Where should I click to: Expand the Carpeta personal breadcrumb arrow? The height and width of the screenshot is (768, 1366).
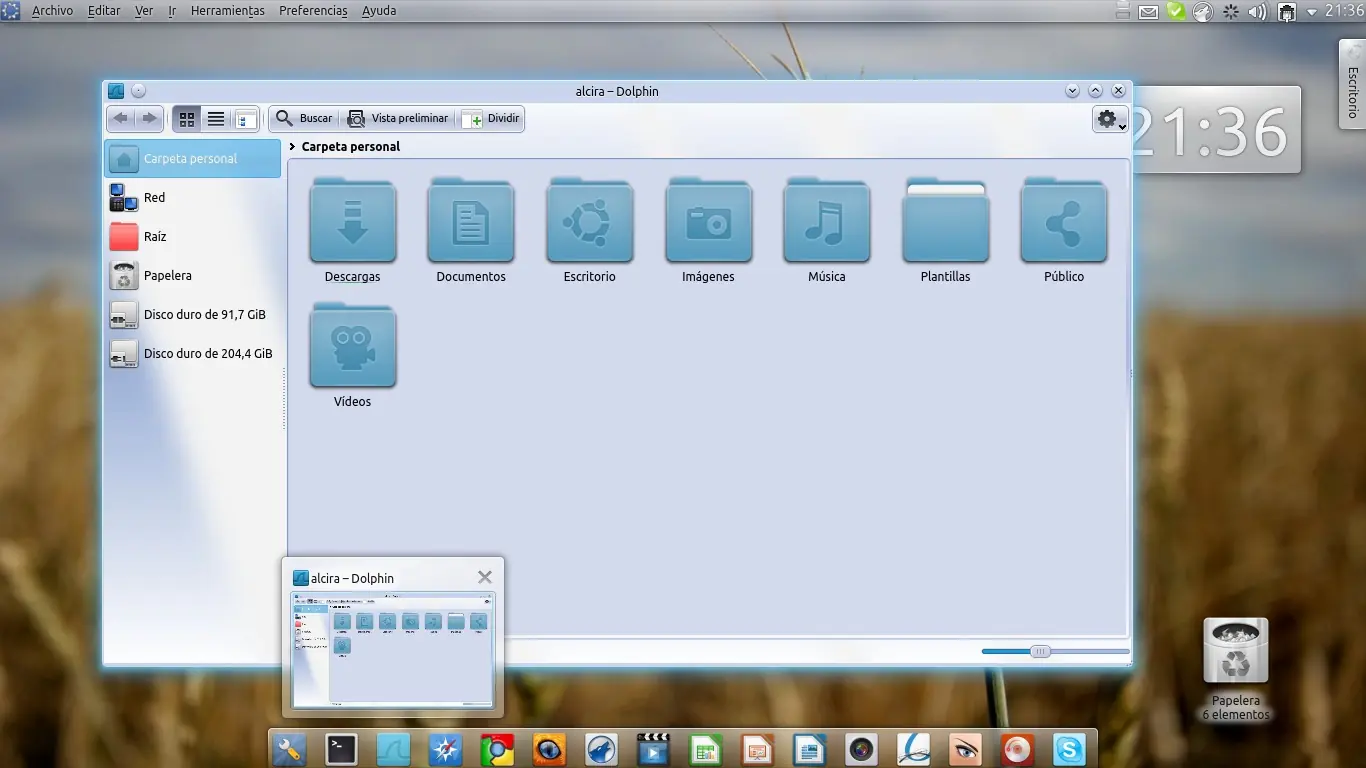coord(290,146)
